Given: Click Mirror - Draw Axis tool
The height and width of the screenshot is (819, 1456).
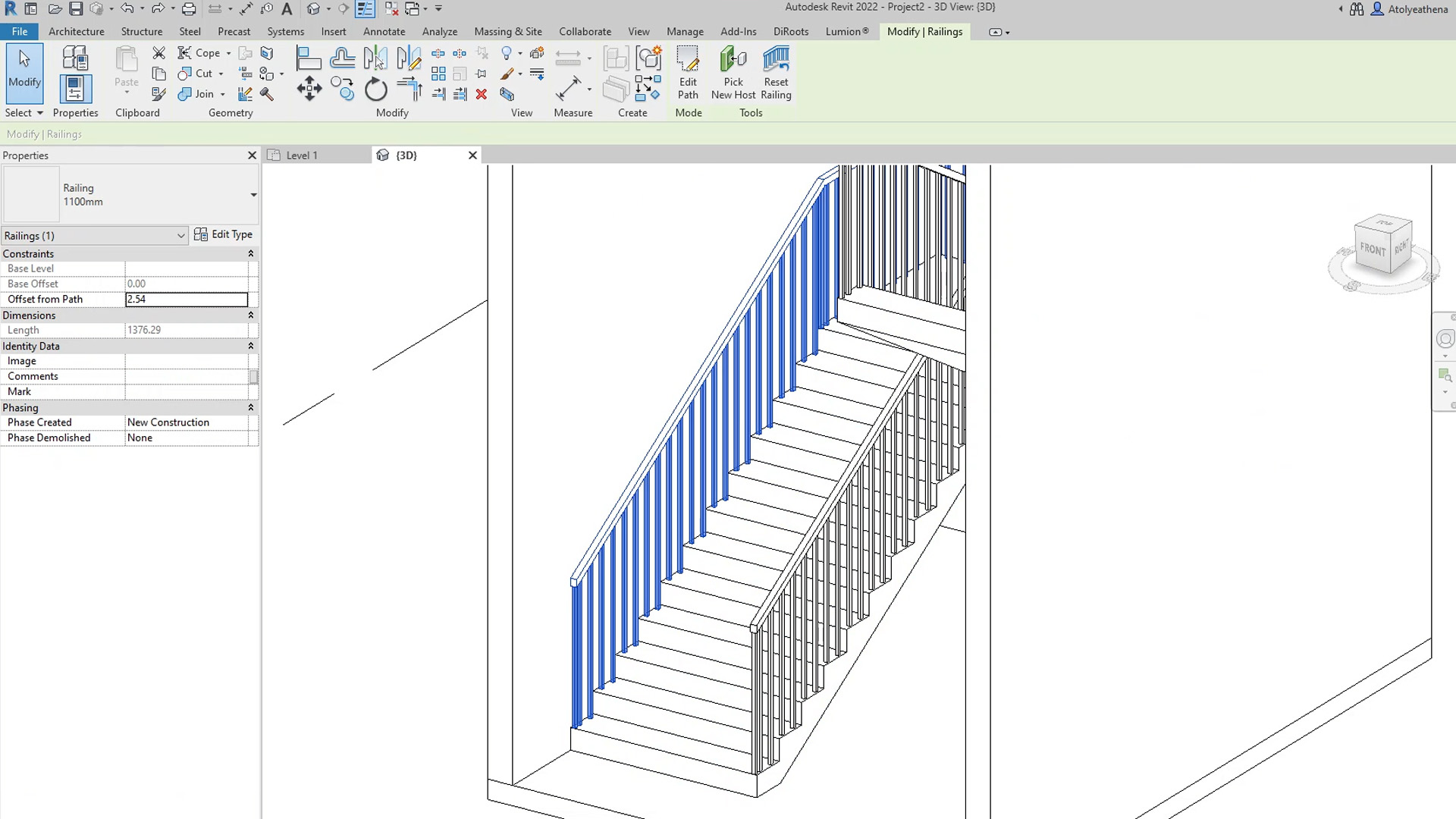Looking at the screenshot, I should tap(409, 58).
